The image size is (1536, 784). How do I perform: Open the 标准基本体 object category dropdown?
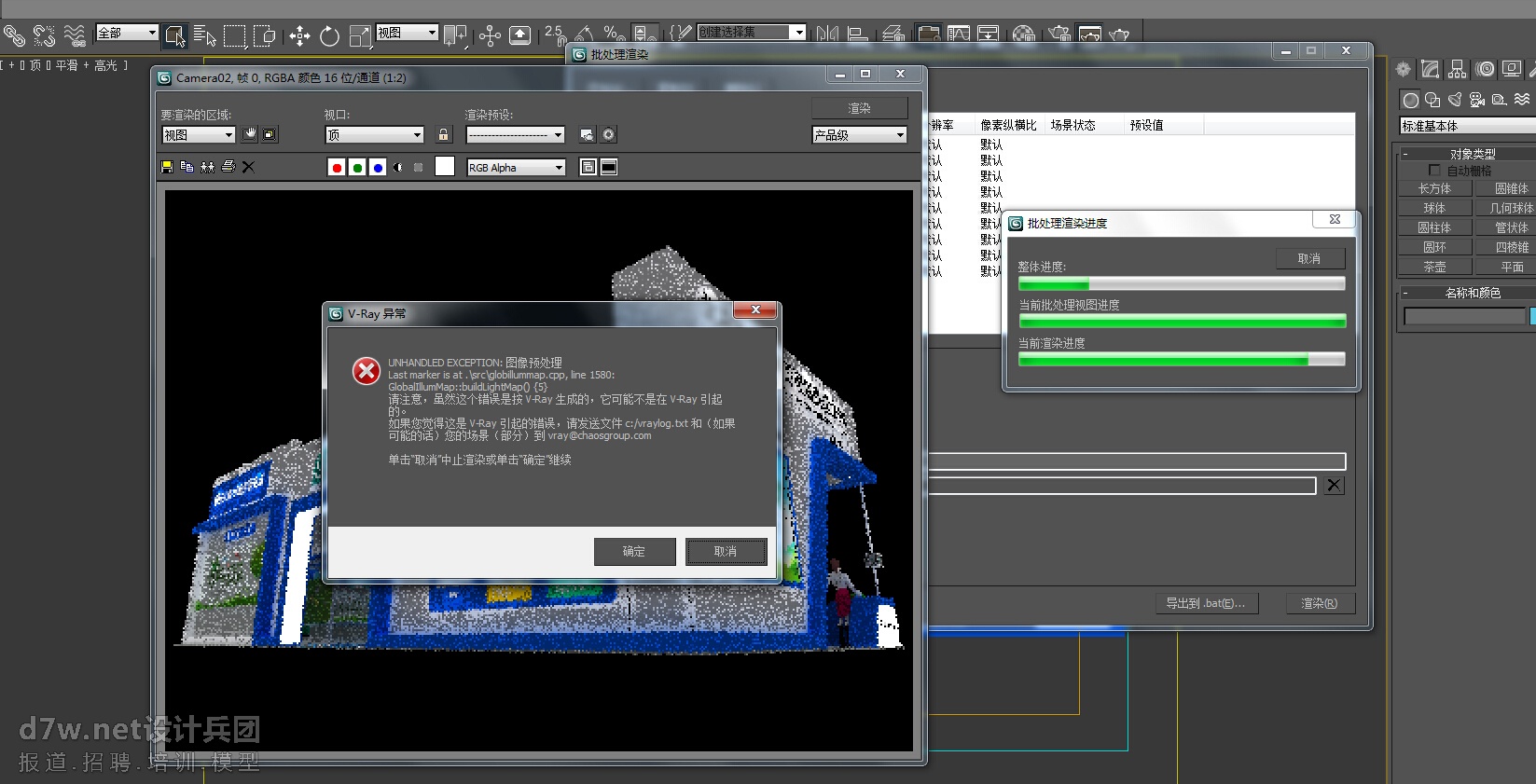(1469, 126)
